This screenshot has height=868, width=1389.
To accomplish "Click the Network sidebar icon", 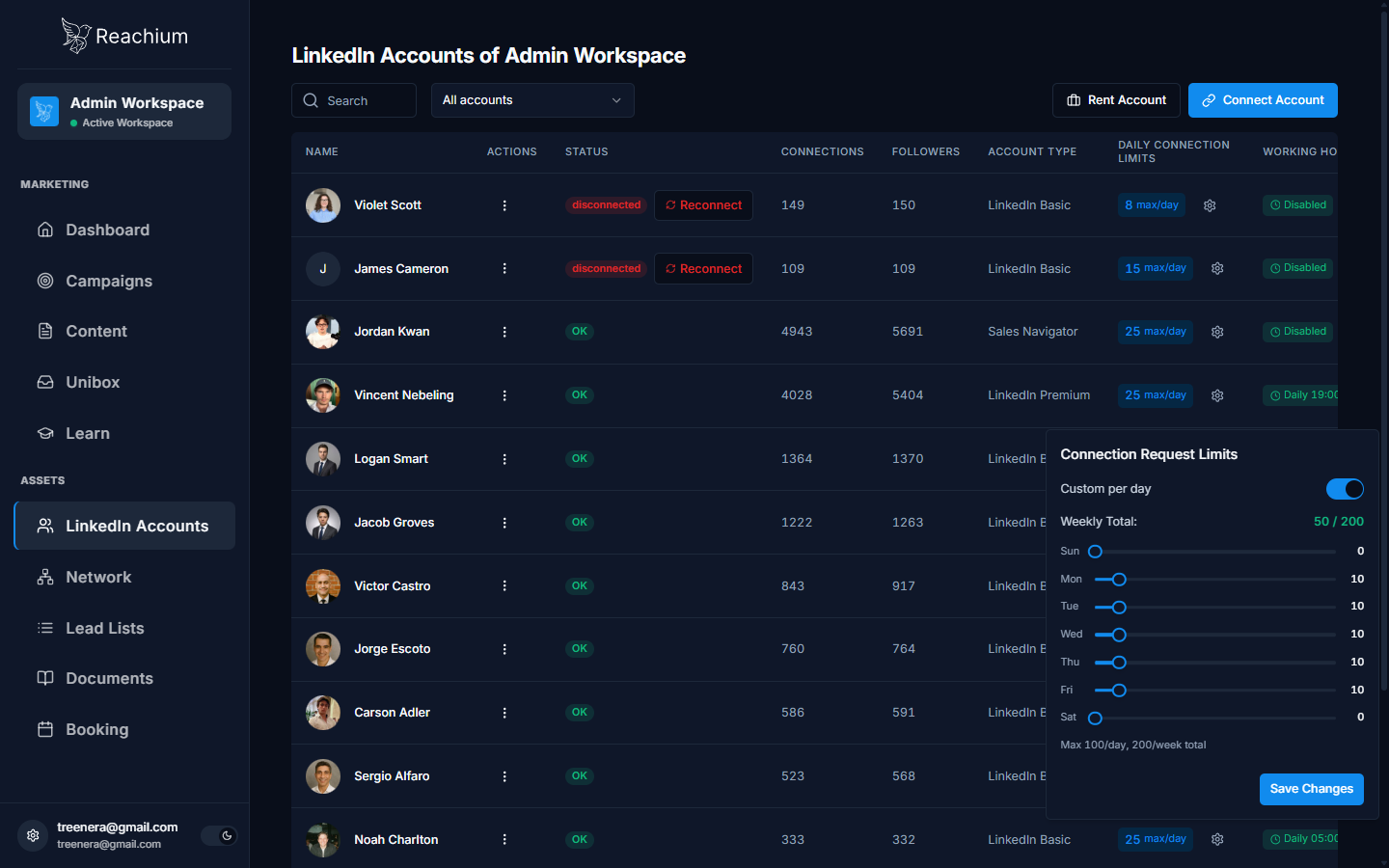I will point(45,577).
